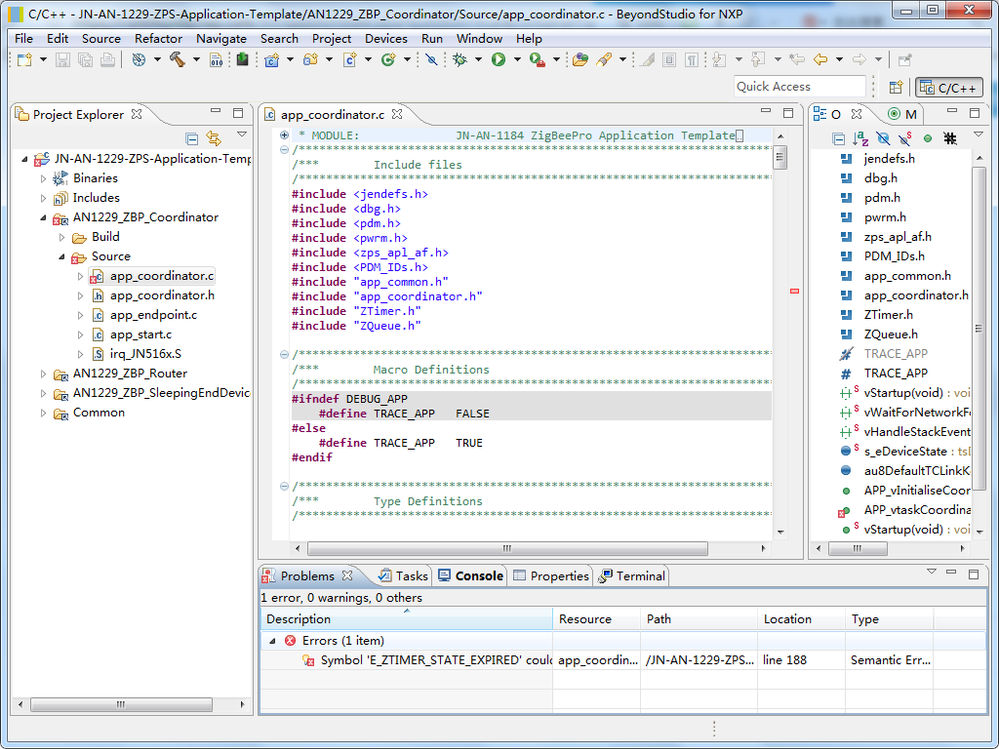The image size is (999, 749).
Task: Sort Outline entries alphabetically
Action: tap(860, 138)
